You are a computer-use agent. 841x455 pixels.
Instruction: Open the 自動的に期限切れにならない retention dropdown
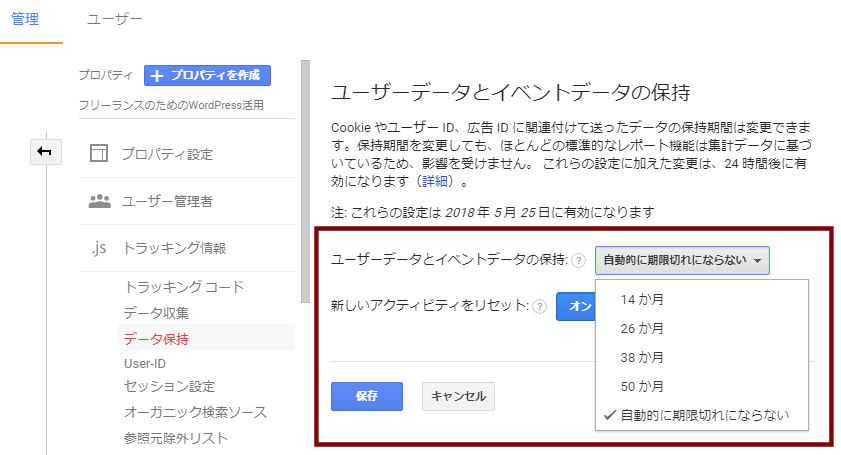[683, 261]
